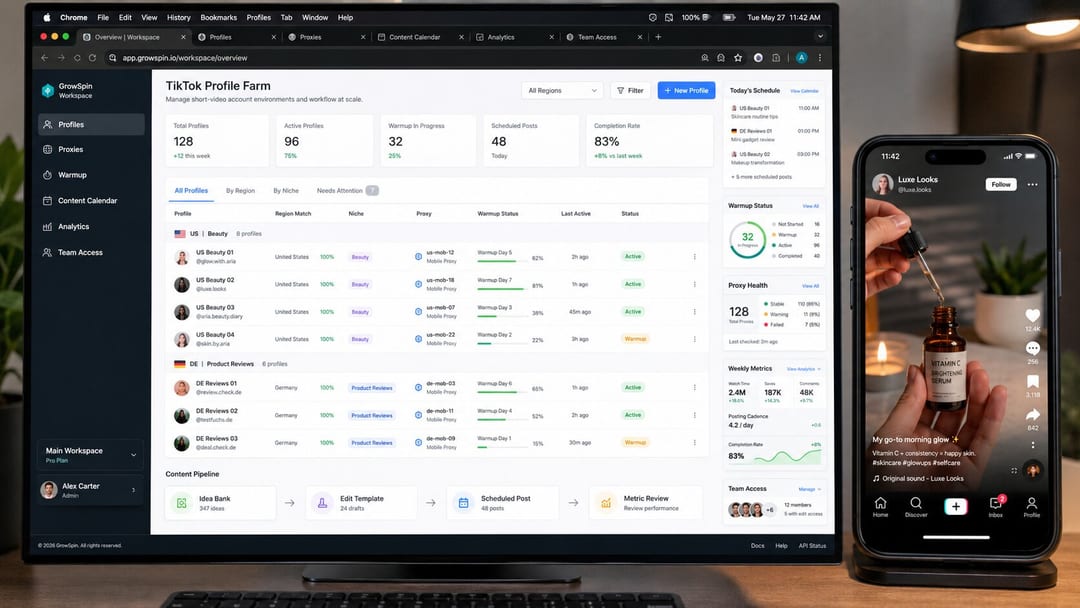Open the Apple menu
The image size is (1080, 608).
[x=47, y=17]
